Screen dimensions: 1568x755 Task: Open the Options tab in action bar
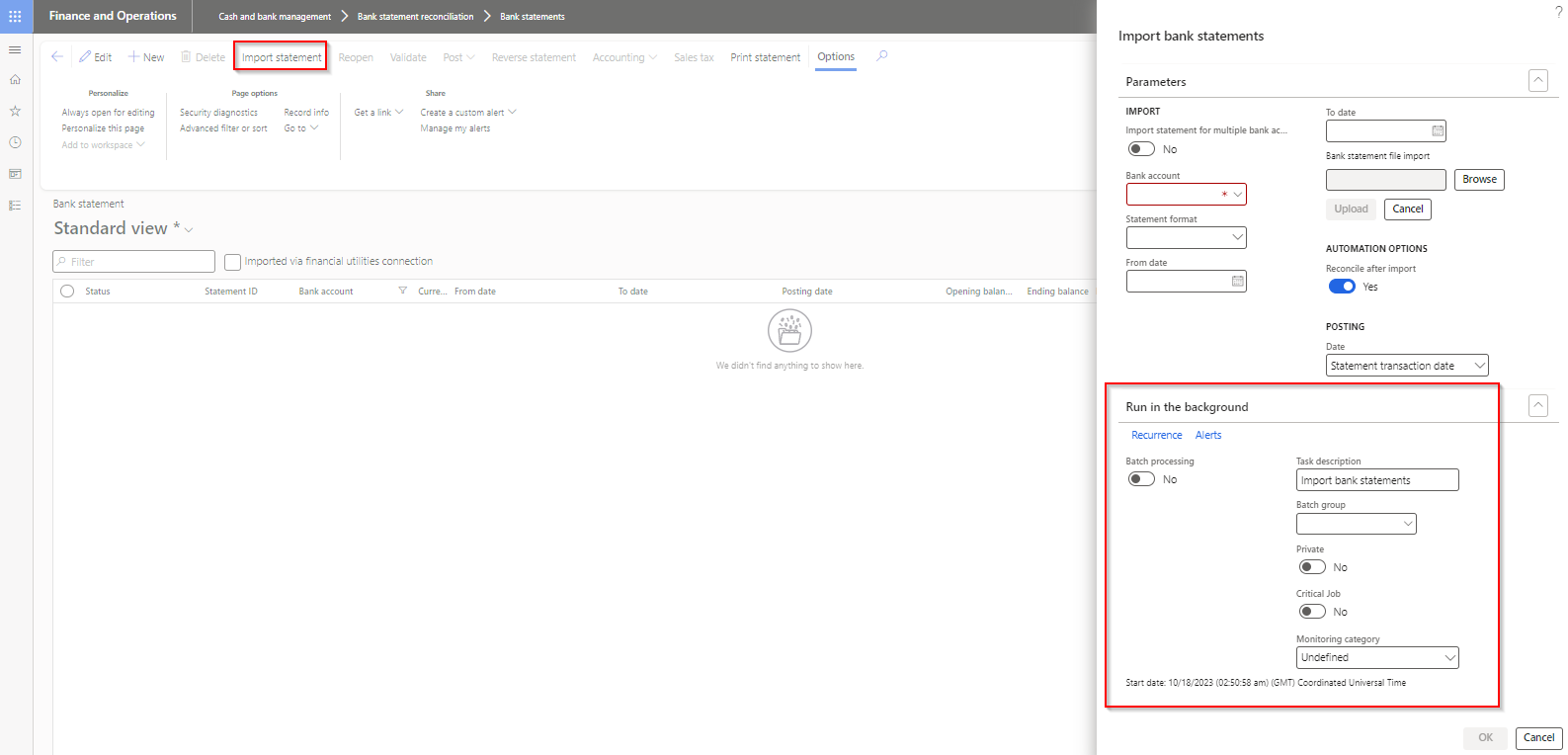[836, 57]
